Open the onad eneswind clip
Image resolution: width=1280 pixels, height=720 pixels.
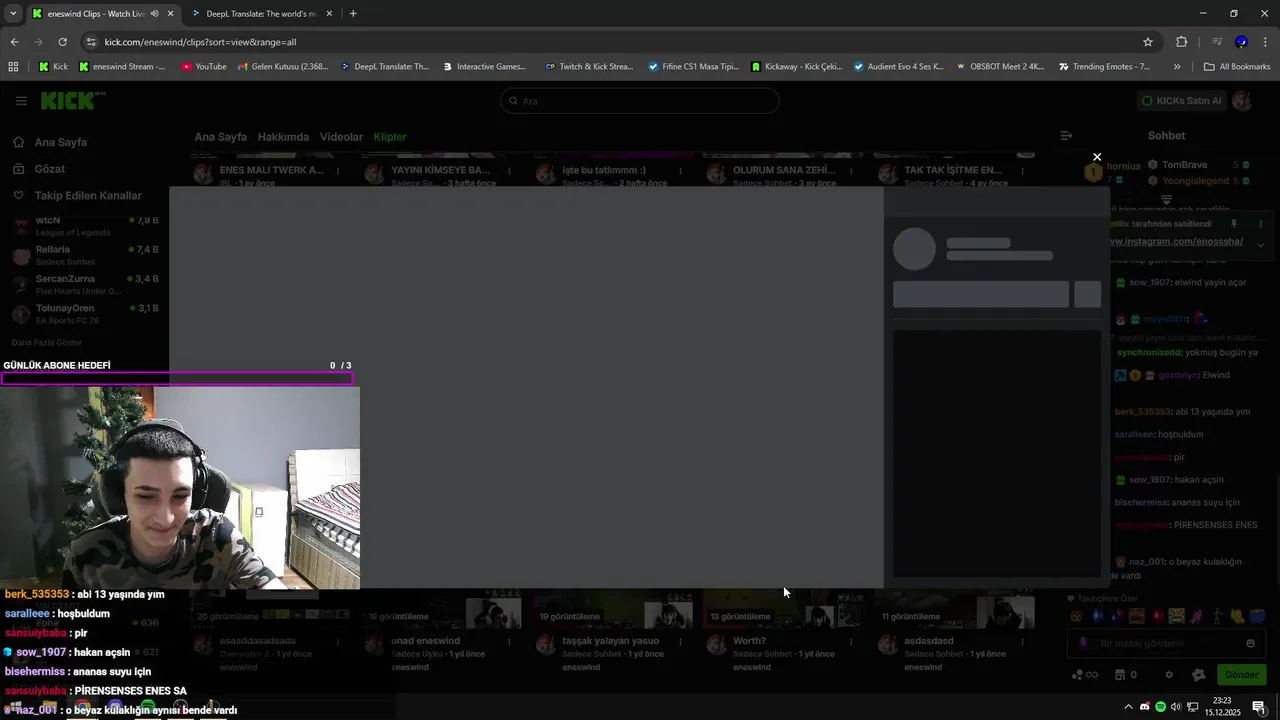pyautogui.click(x=425, y=641)
